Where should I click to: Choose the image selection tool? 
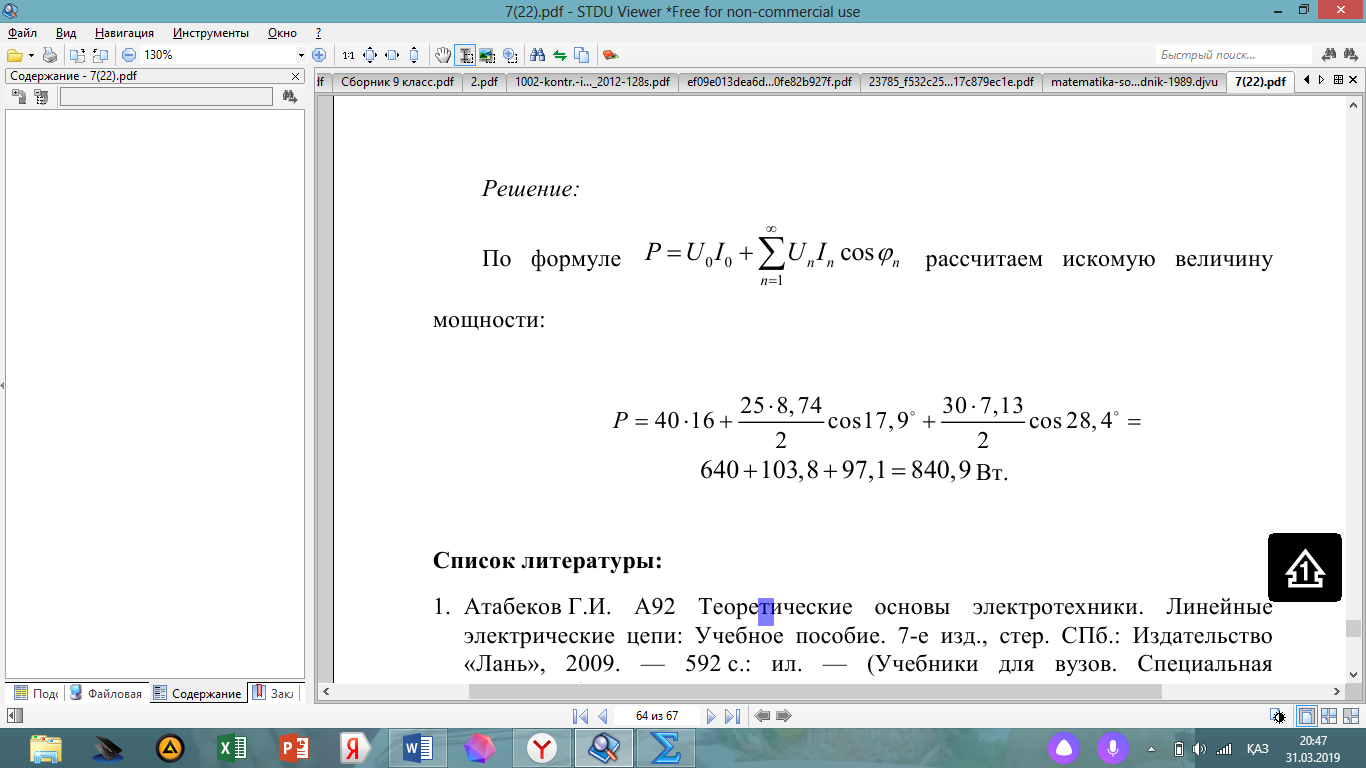[487, 55]
